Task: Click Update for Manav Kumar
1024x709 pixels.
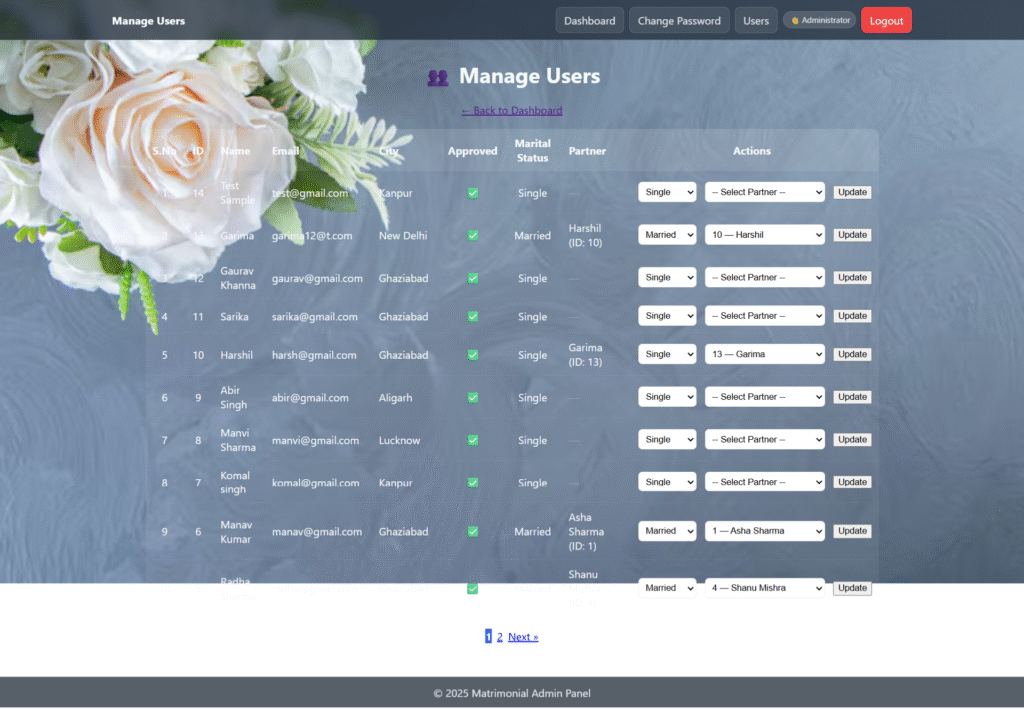Action: pyautogui.click(x=851, y=531)
